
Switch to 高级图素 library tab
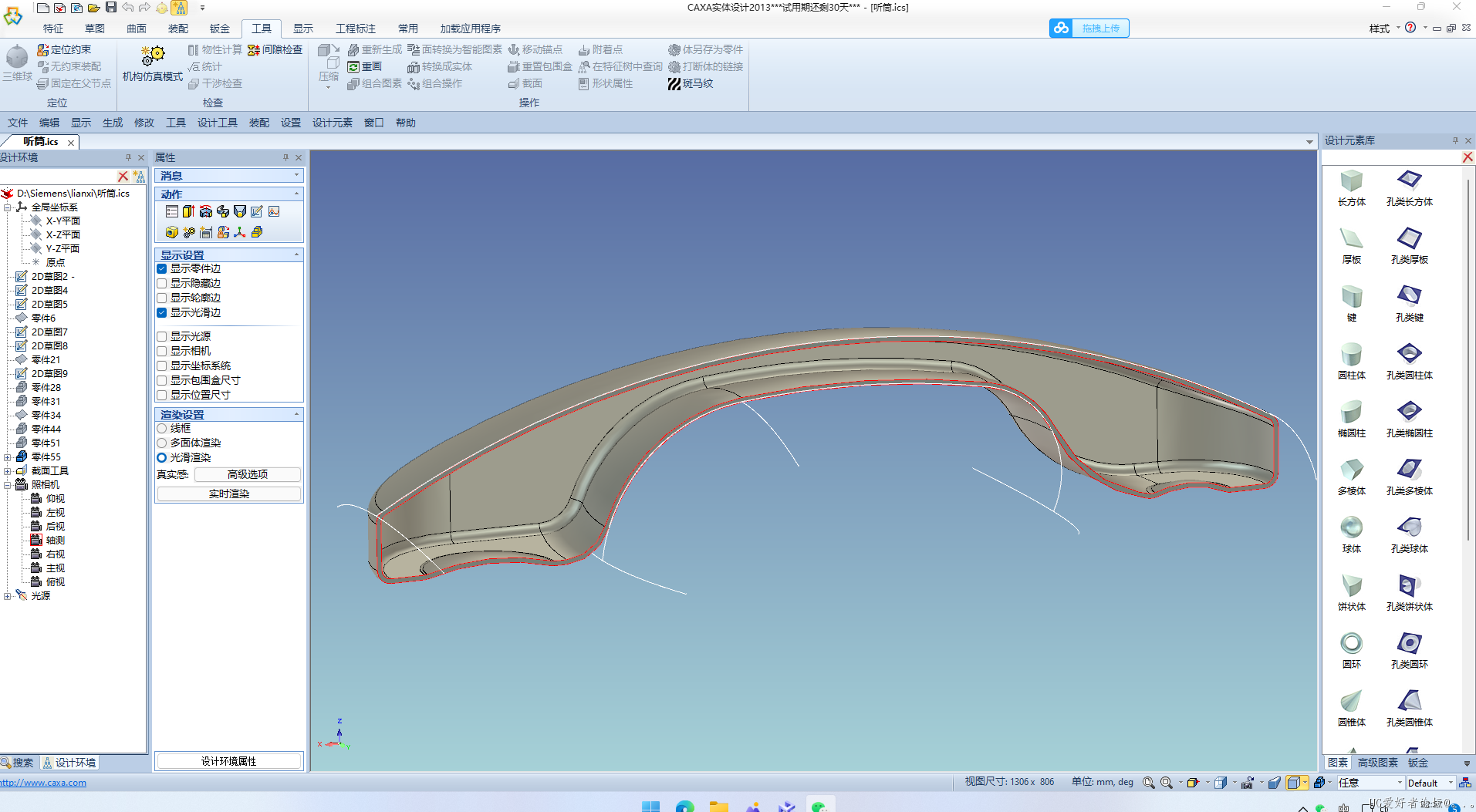pyautogui.click(x=1378, y=763)
